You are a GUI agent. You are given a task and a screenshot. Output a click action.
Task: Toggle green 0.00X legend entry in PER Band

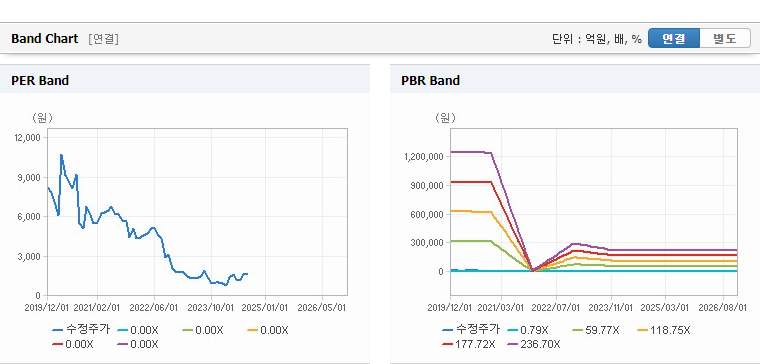203,330
